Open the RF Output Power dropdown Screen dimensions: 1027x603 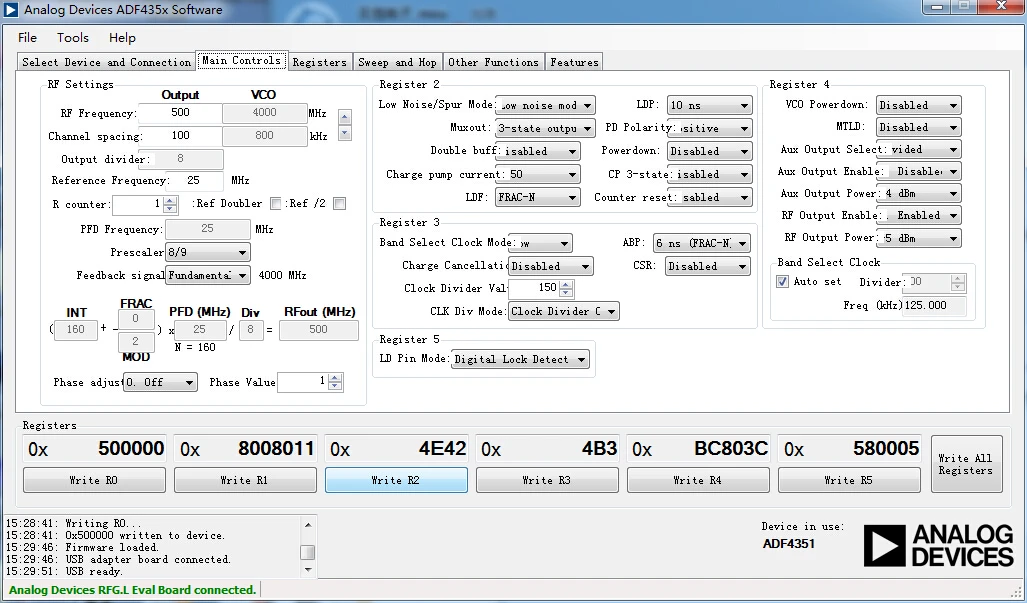(x=918, y=238)
